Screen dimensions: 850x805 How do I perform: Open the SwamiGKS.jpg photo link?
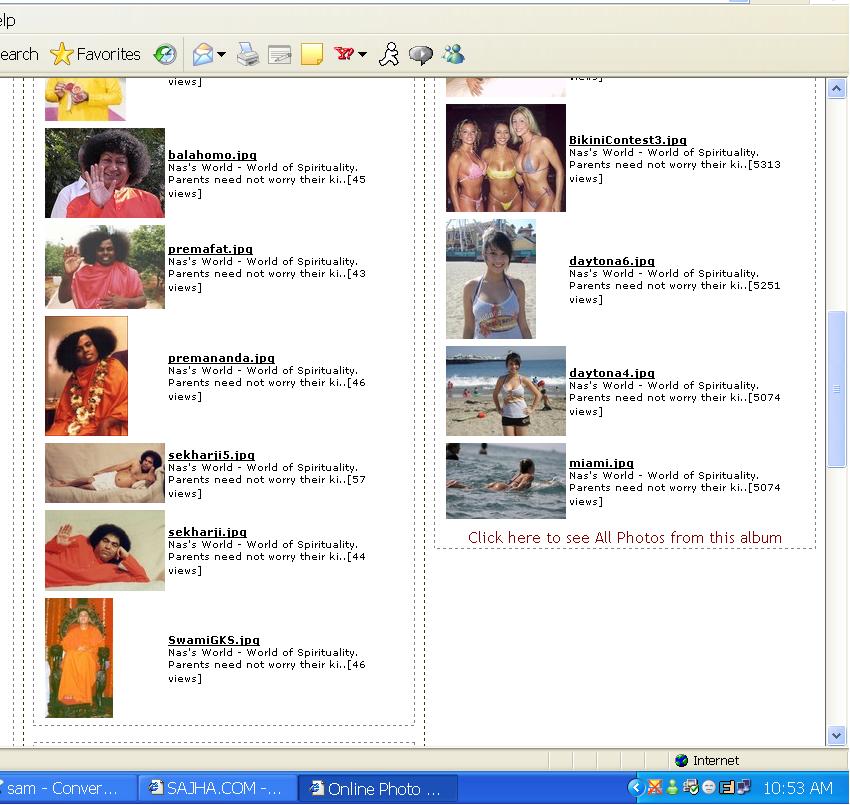tap(214, 640)
